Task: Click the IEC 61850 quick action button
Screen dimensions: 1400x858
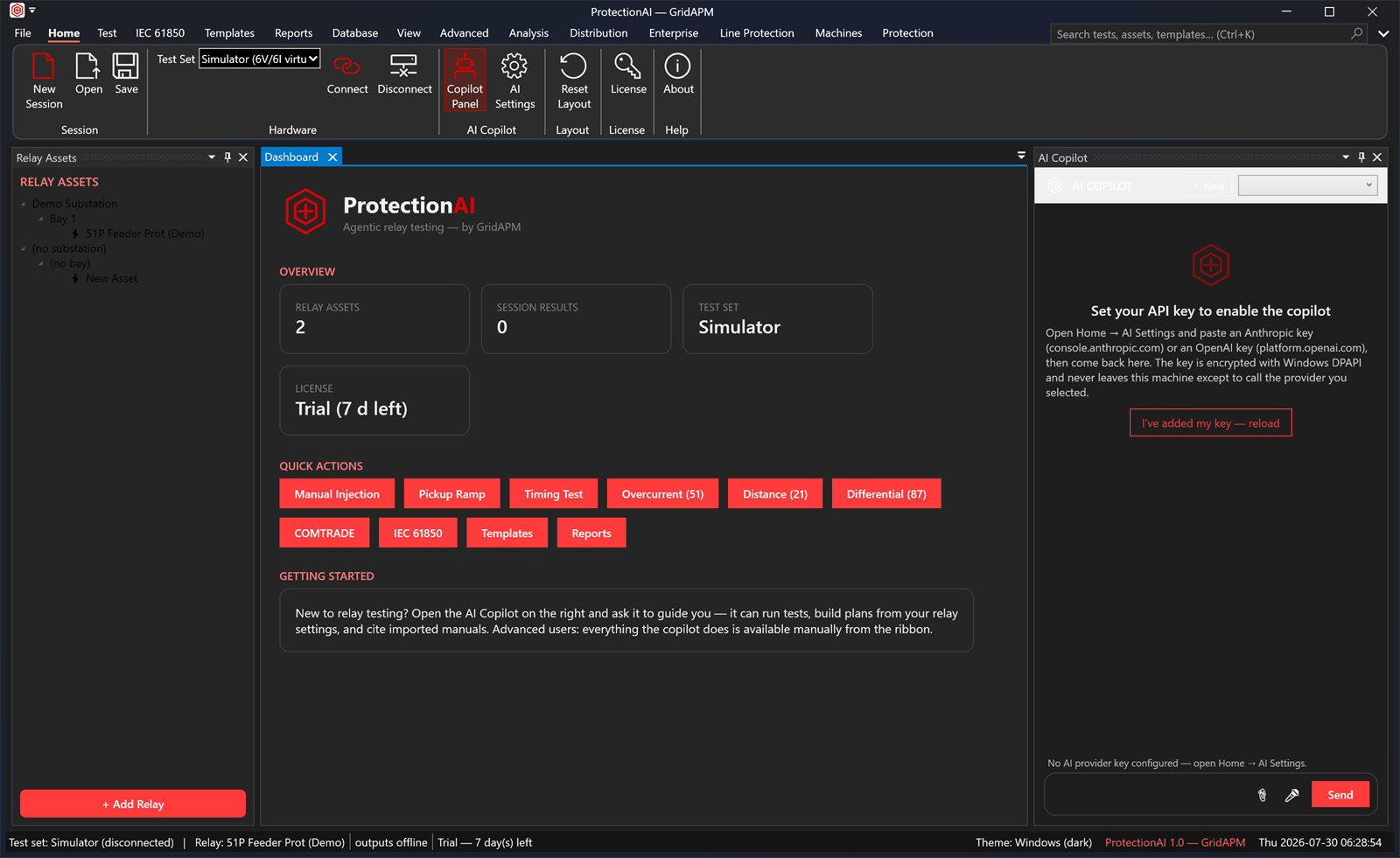Action: pyautogui.click(x=417, y=533)
